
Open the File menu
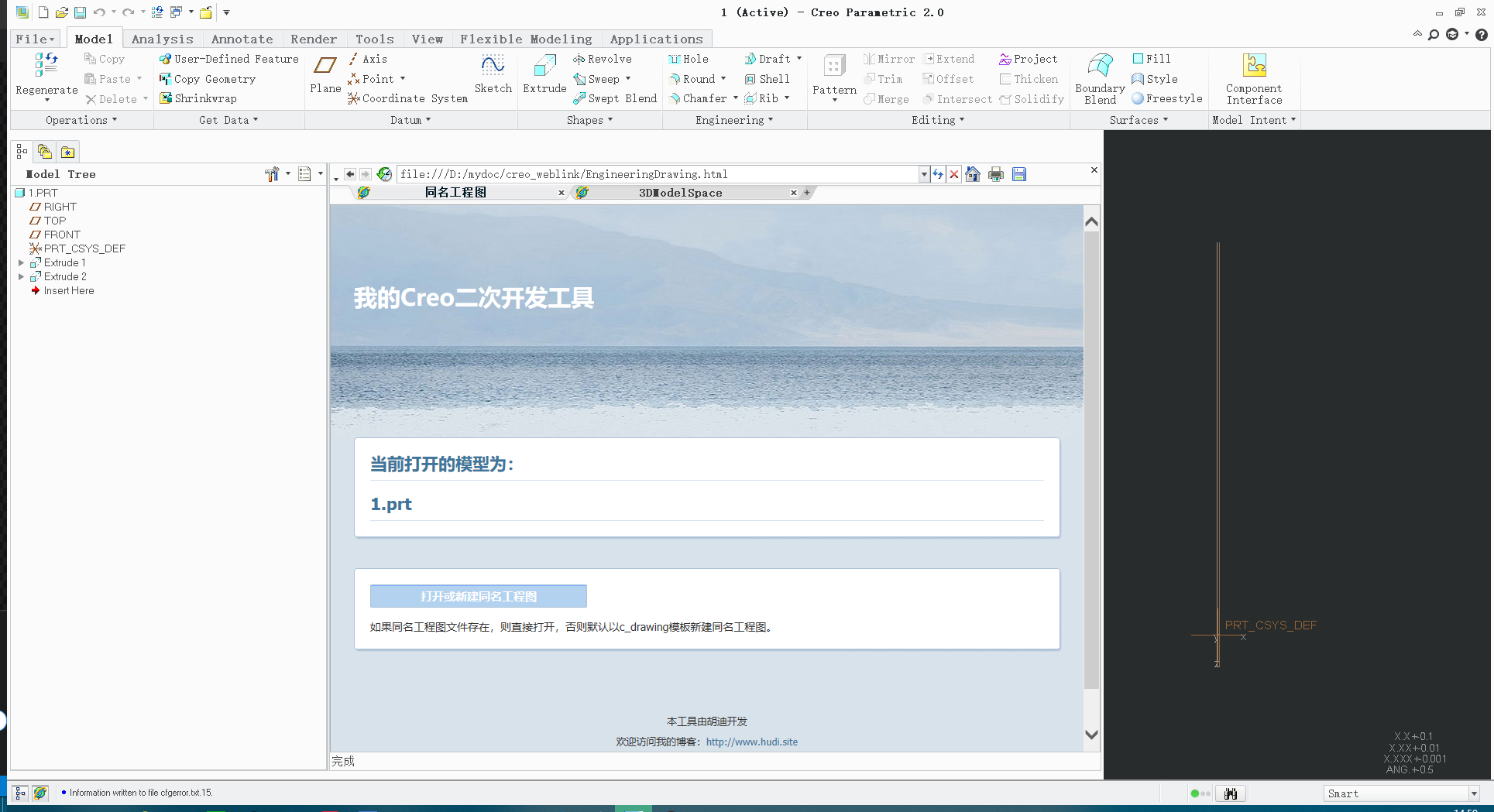click(x=36, y=39)
